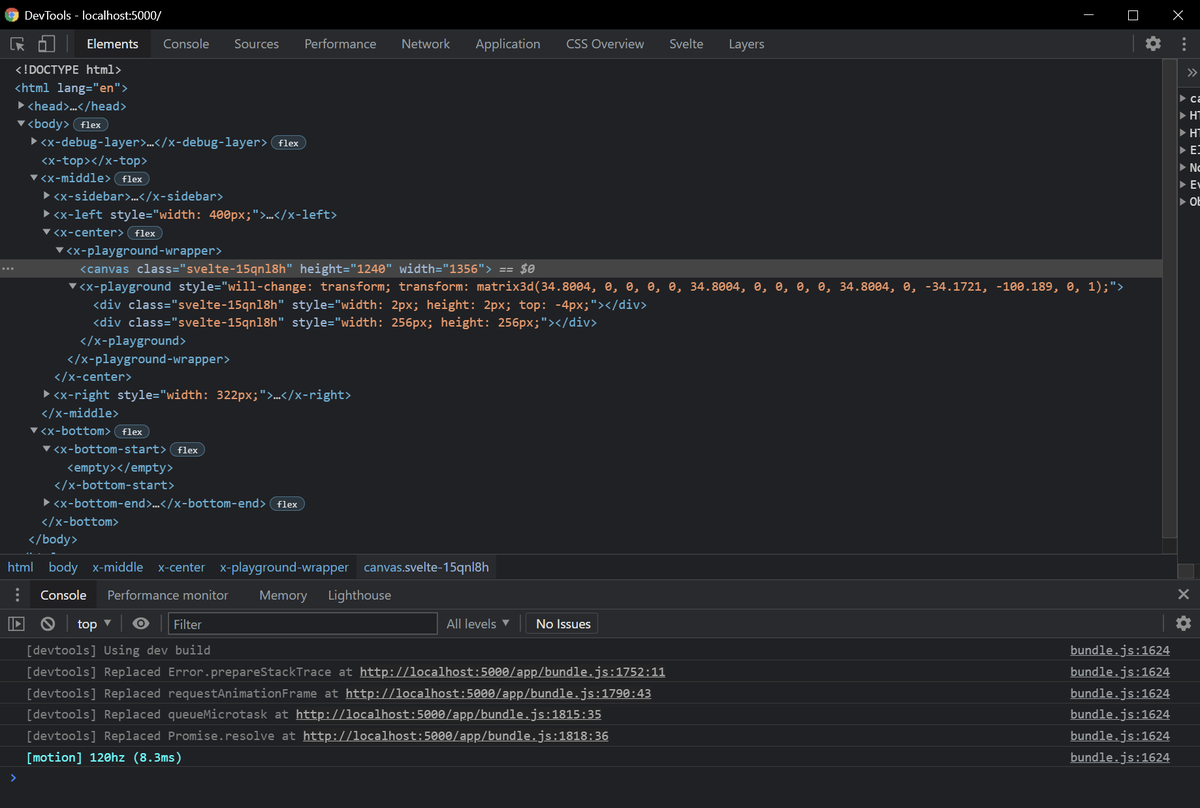1200x808 pixels.
Task: Open link bundle.js:1752:11
Action: 512,672
